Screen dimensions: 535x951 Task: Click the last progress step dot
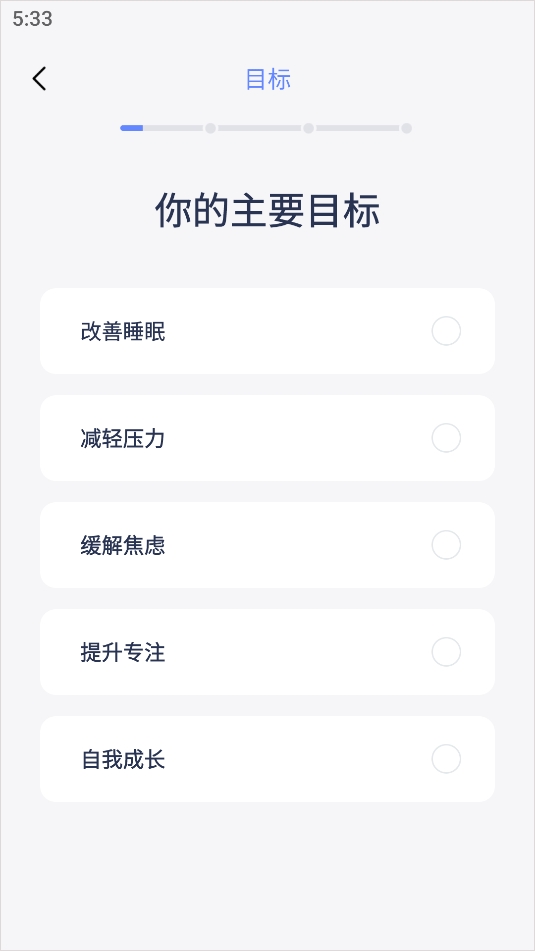407,128
